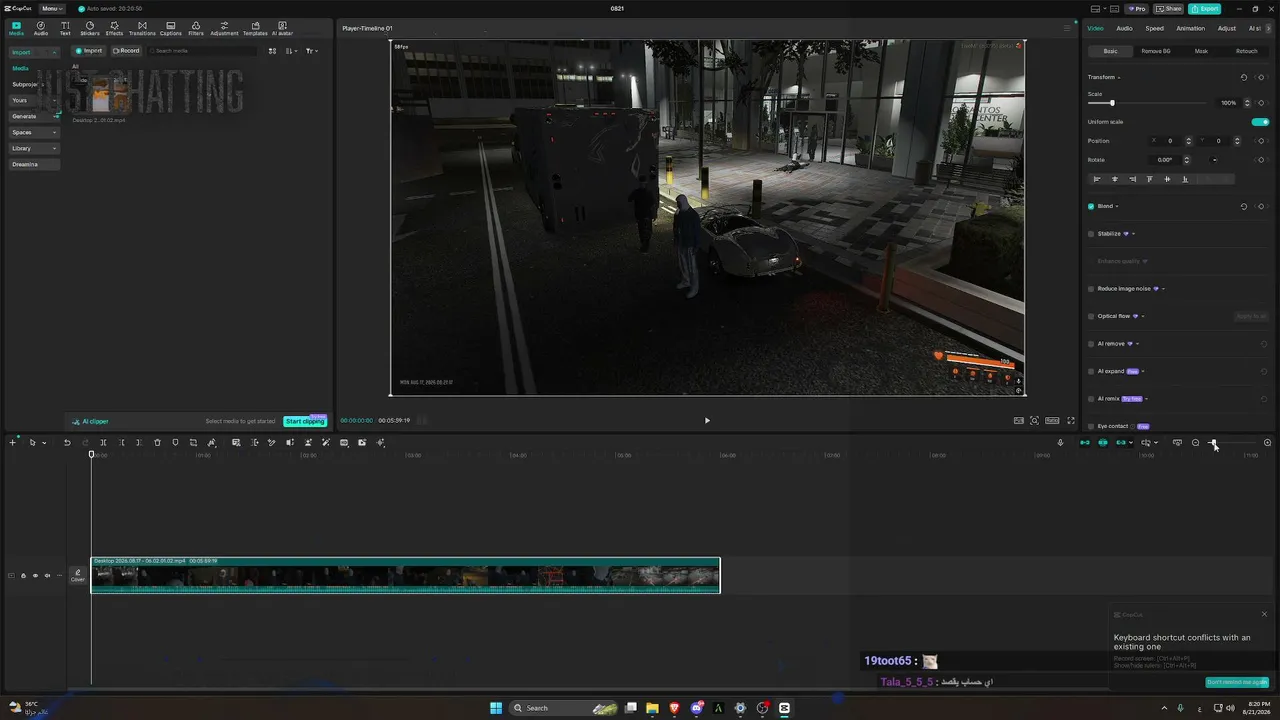Add a marker with the shield icon
The width and height of the screenshot is (1280, 720).
tap(175, 442)
